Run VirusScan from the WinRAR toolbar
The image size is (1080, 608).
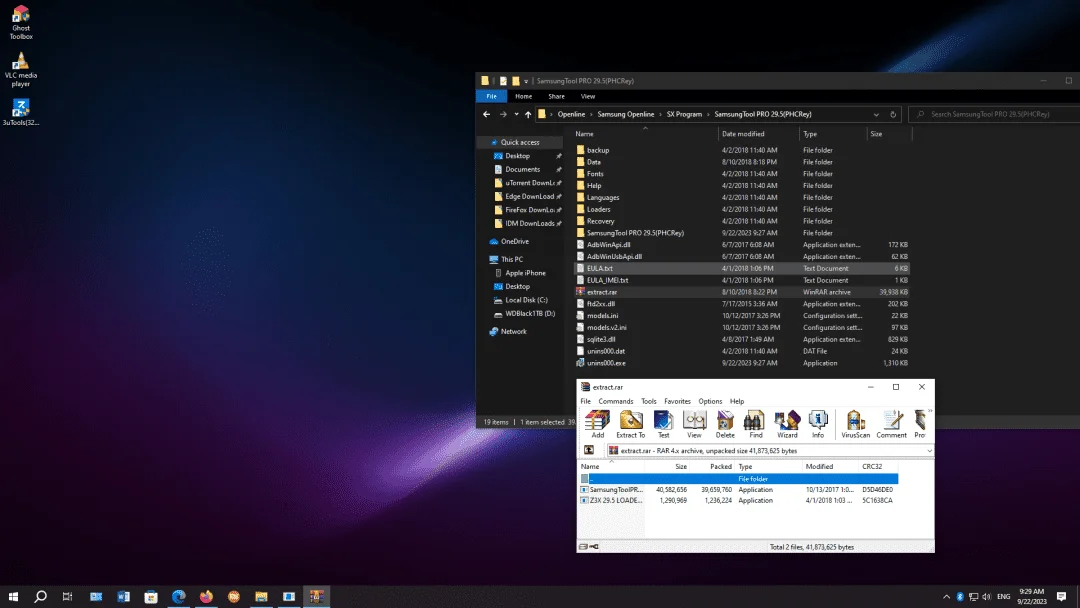click(855, 423)
